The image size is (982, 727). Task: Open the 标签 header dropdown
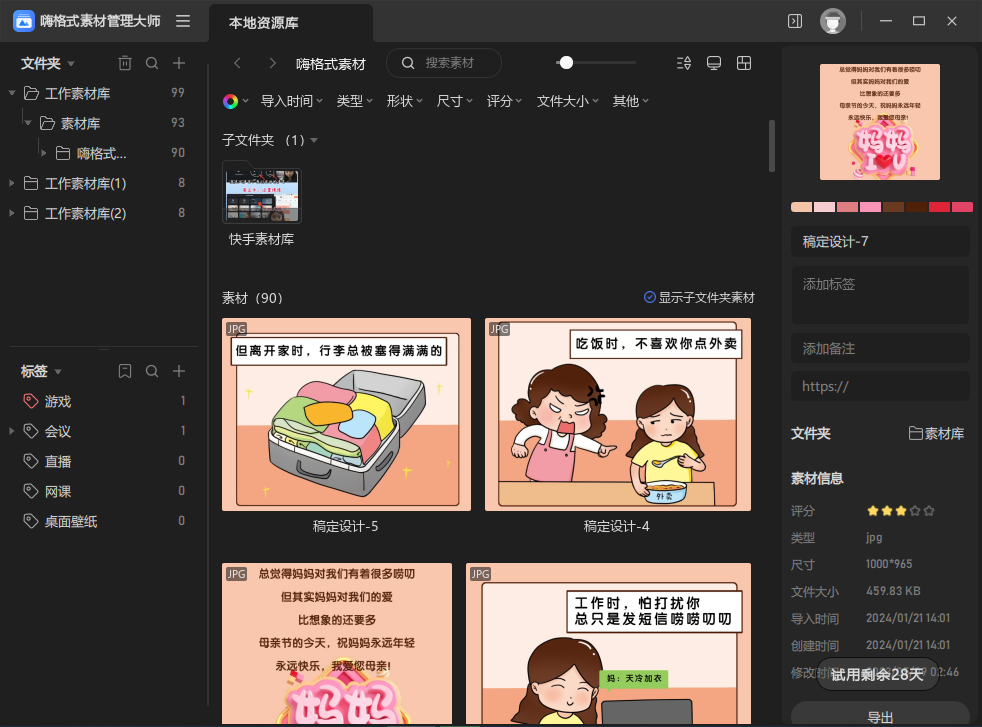pyautogui.click(x=58, y=372)
